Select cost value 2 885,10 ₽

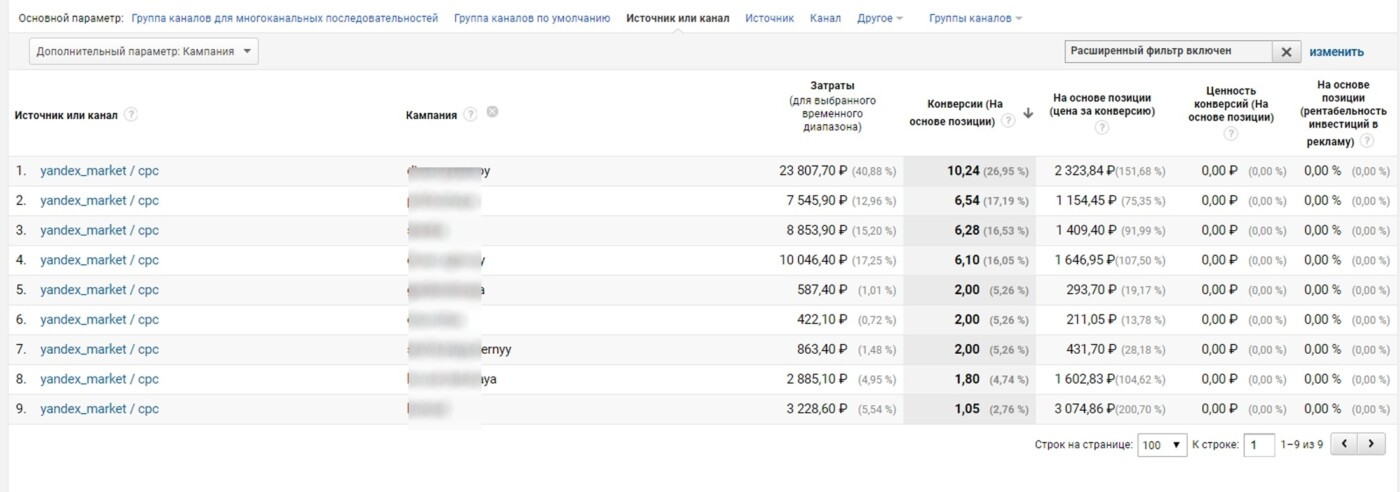click(817, 379)
